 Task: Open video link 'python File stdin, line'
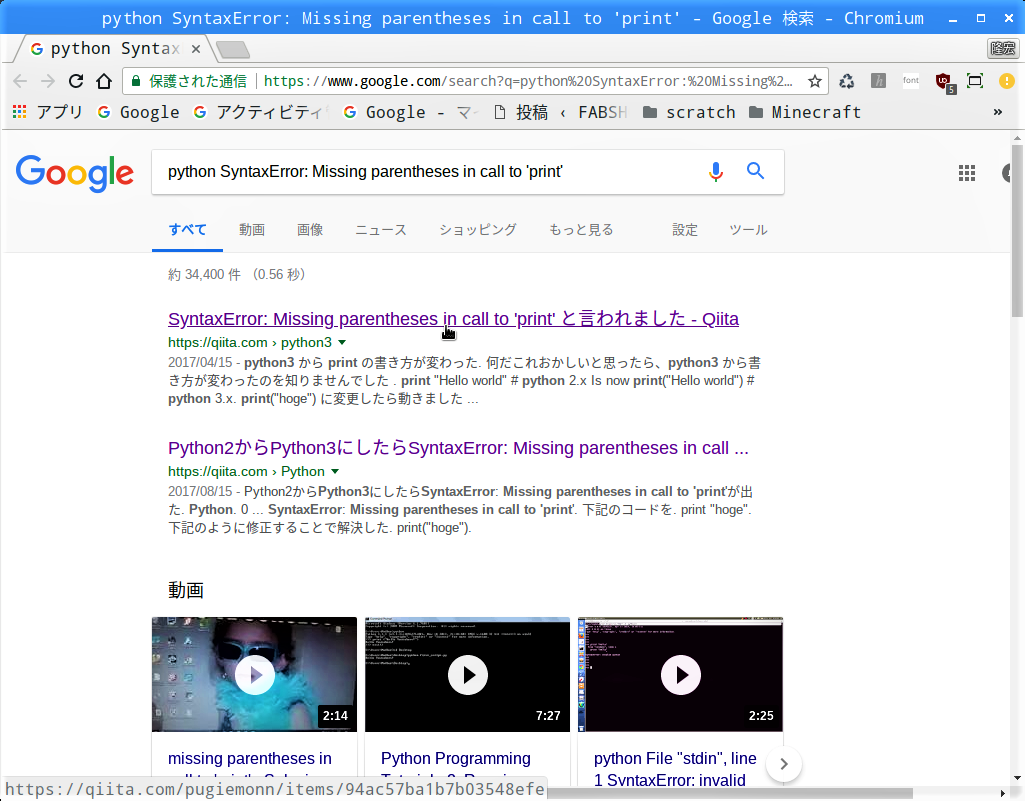(x=675, y=758)
